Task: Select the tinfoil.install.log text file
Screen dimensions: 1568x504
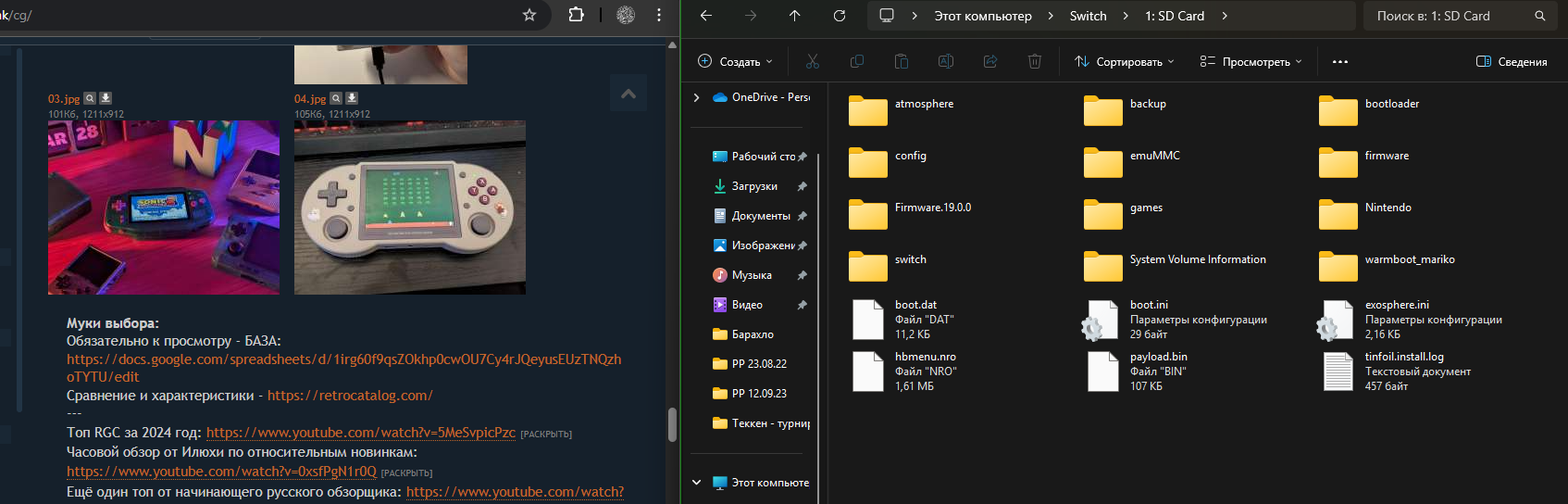Action: tap(1395, 372)
